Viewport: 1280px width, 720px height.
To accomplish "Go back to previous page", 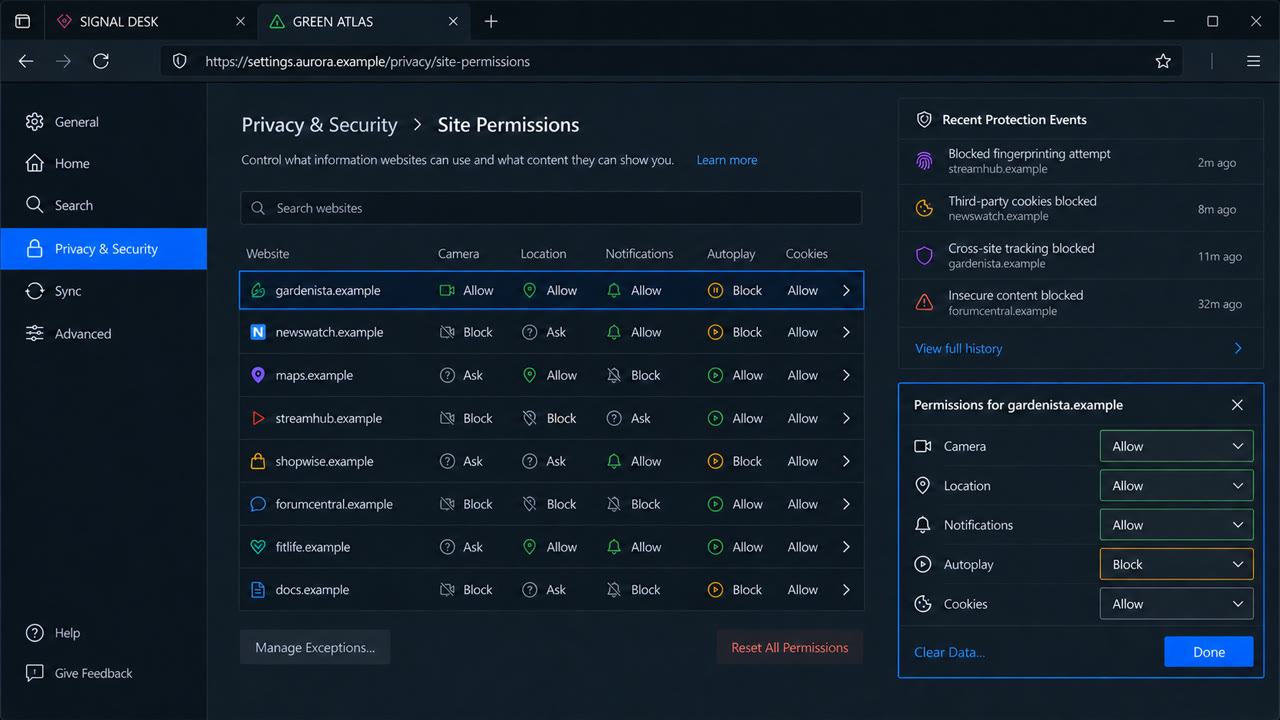I will pyautogui.click(x=26, y=61).
